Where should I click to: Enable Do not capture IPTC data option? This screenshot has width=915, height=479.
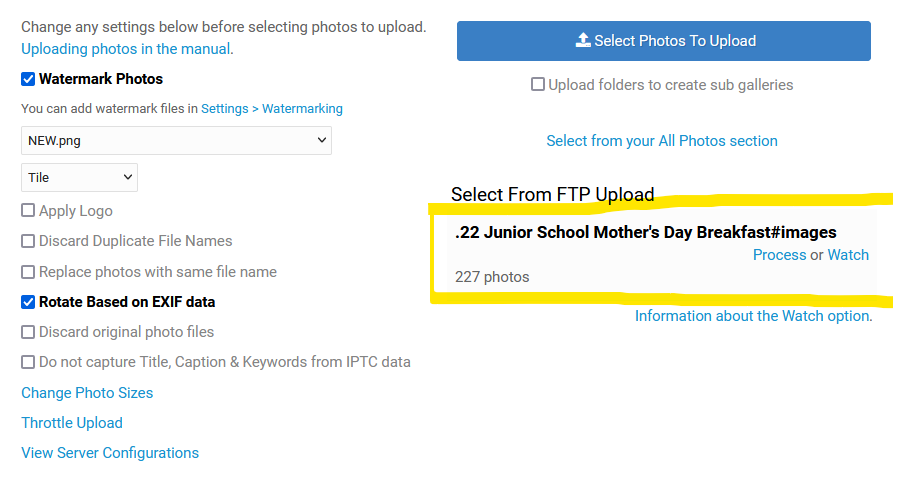tap(28, 362)
